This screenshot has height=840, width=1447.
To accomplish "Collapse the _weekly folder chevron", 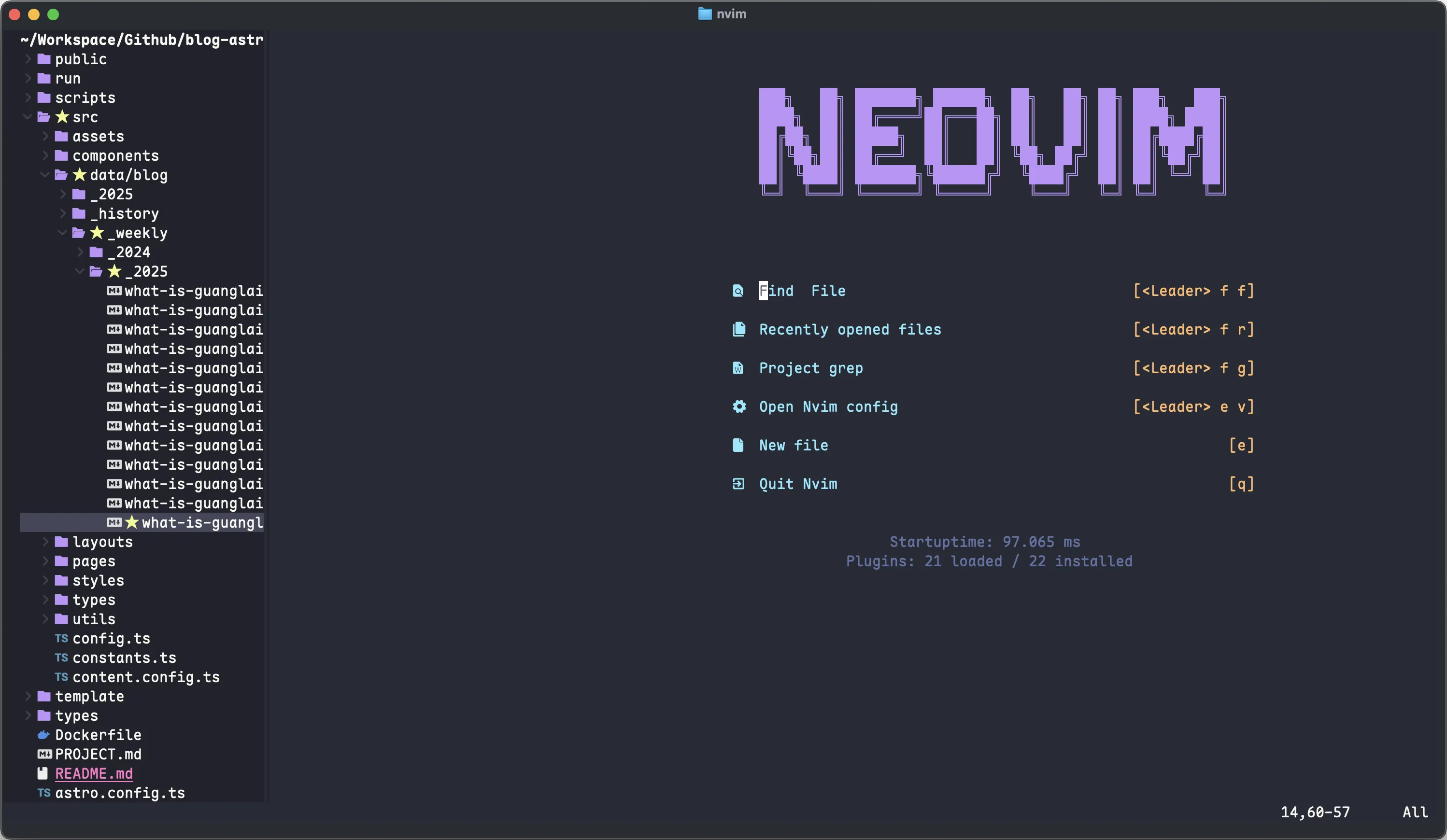I will (x=62, y=232).
